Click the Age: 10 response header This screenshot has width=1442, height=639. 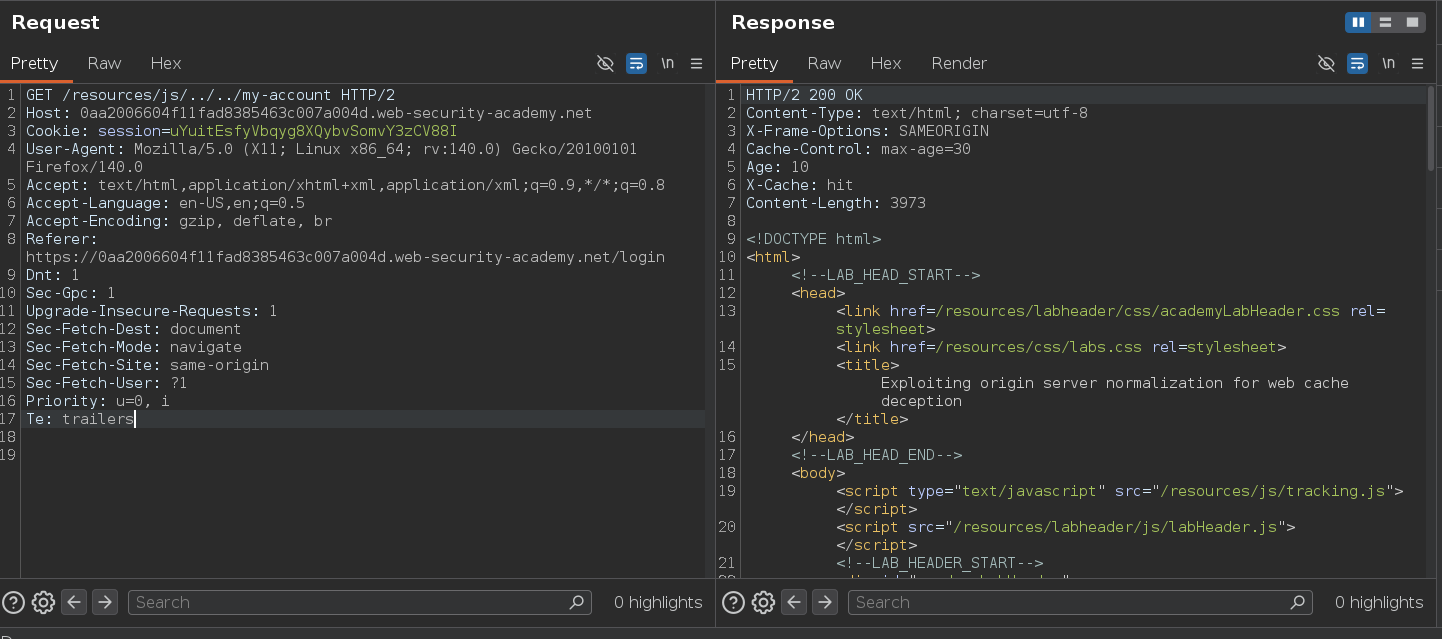[777, 167]
